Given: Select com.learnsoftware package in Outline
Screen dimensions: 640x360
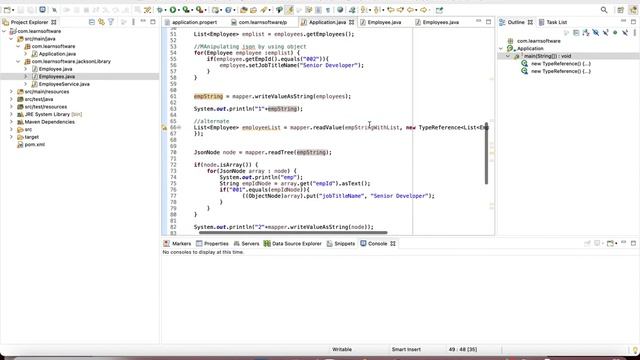Looking at the screenshot, I should (538, 41).
